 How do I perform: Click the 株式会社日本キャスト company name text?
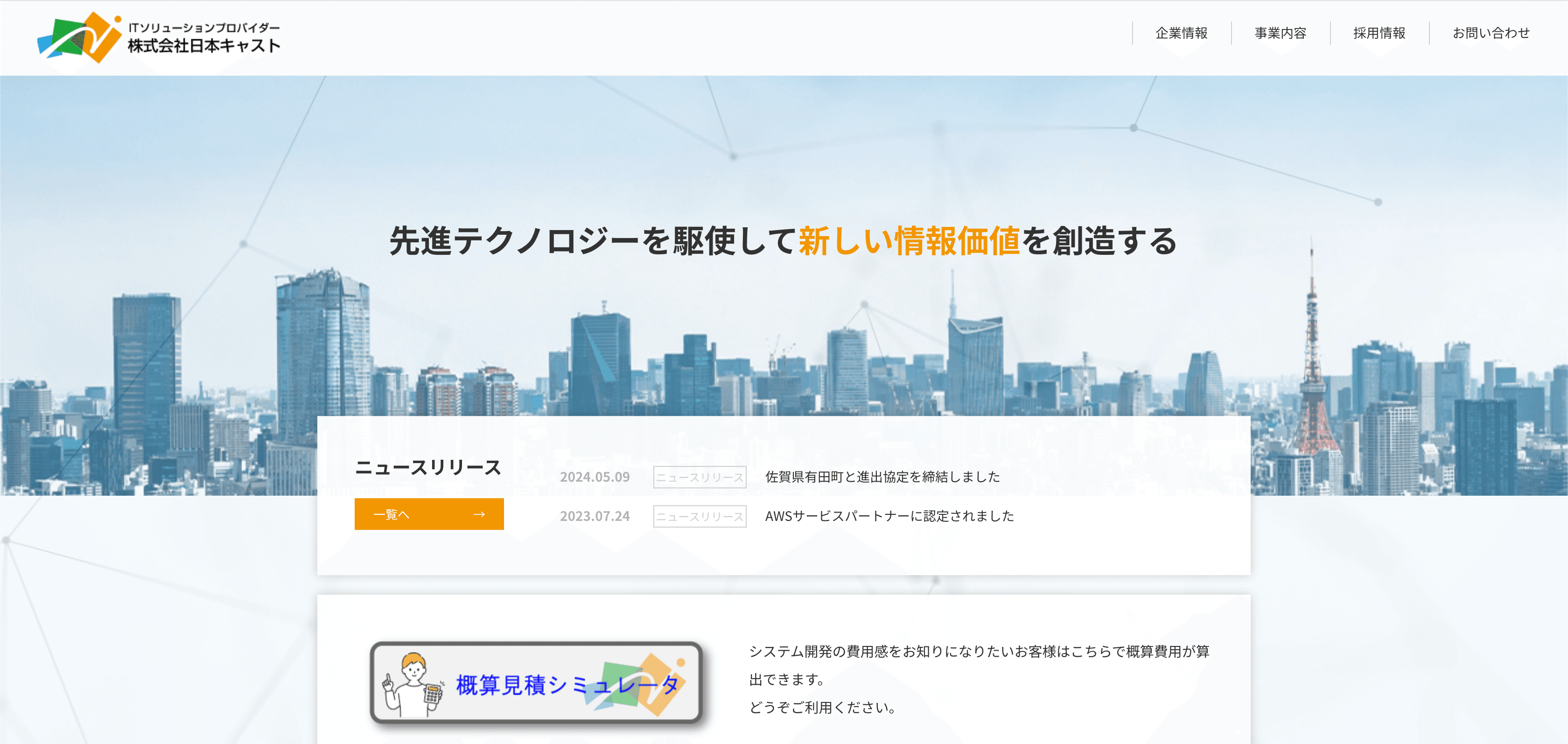point(204,46)
